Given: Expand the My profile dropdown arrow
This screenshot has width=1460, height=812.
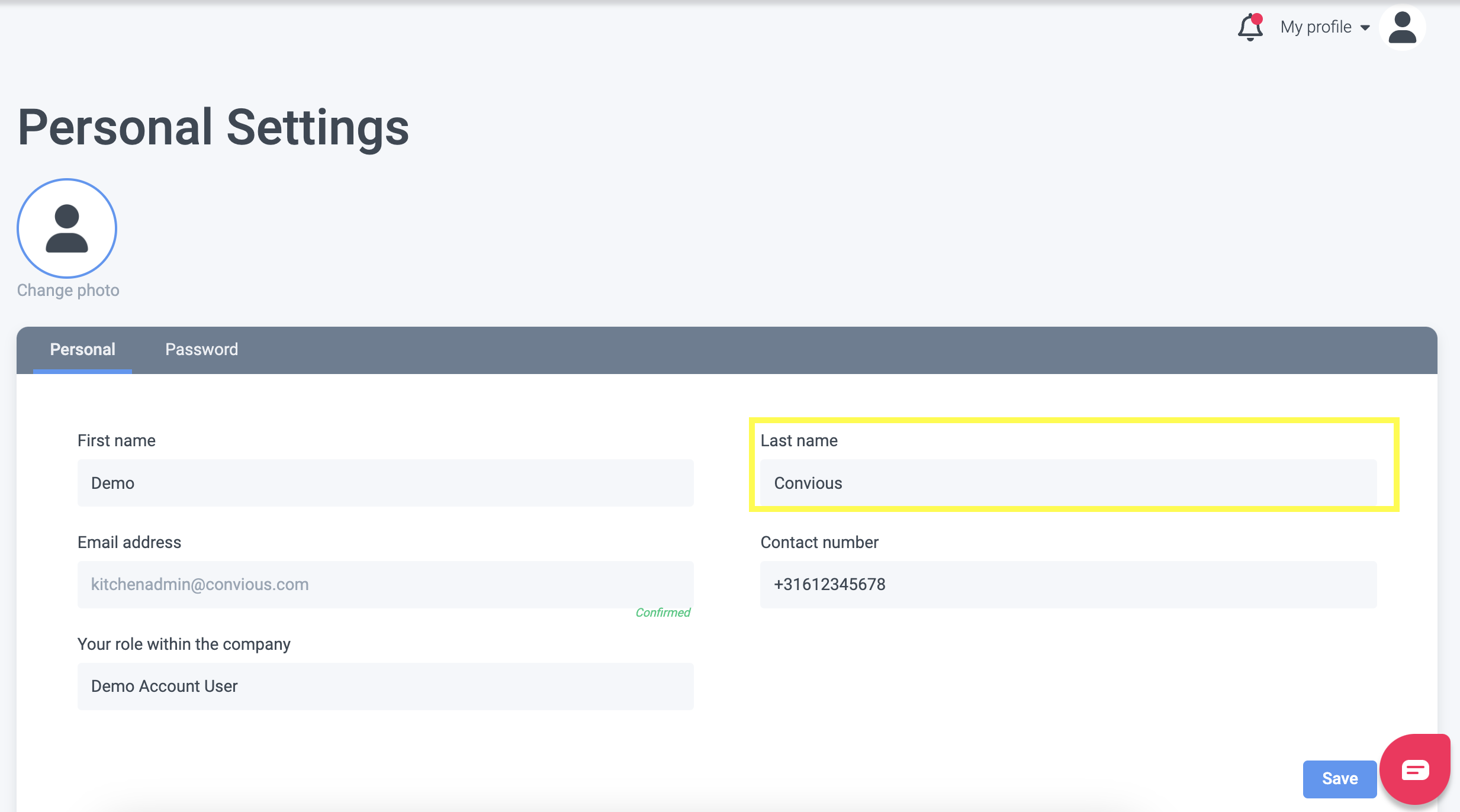Looking at the screenshot, I should [x=1365, y=28].
